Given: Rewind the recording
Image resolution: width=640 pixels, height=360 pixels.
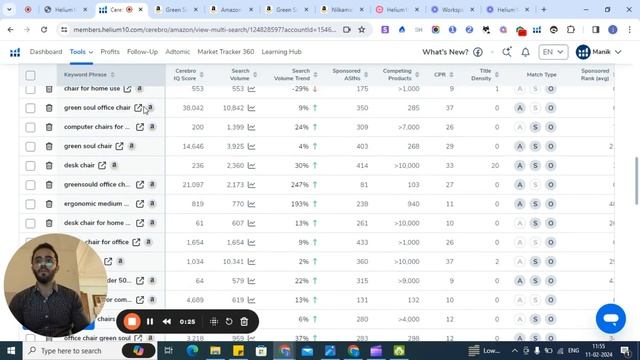Looking at the screenshot, I should [167, 322].
